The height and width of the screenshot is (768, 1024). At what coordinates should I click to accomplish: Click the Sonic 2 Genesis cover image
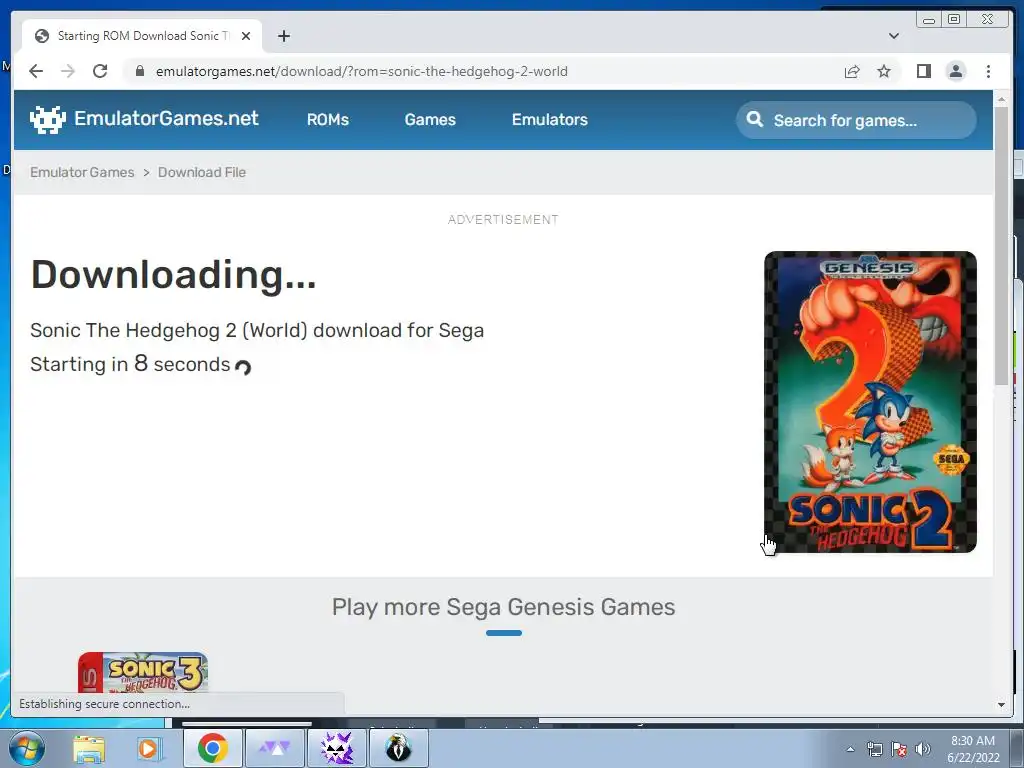coord(870,402)
